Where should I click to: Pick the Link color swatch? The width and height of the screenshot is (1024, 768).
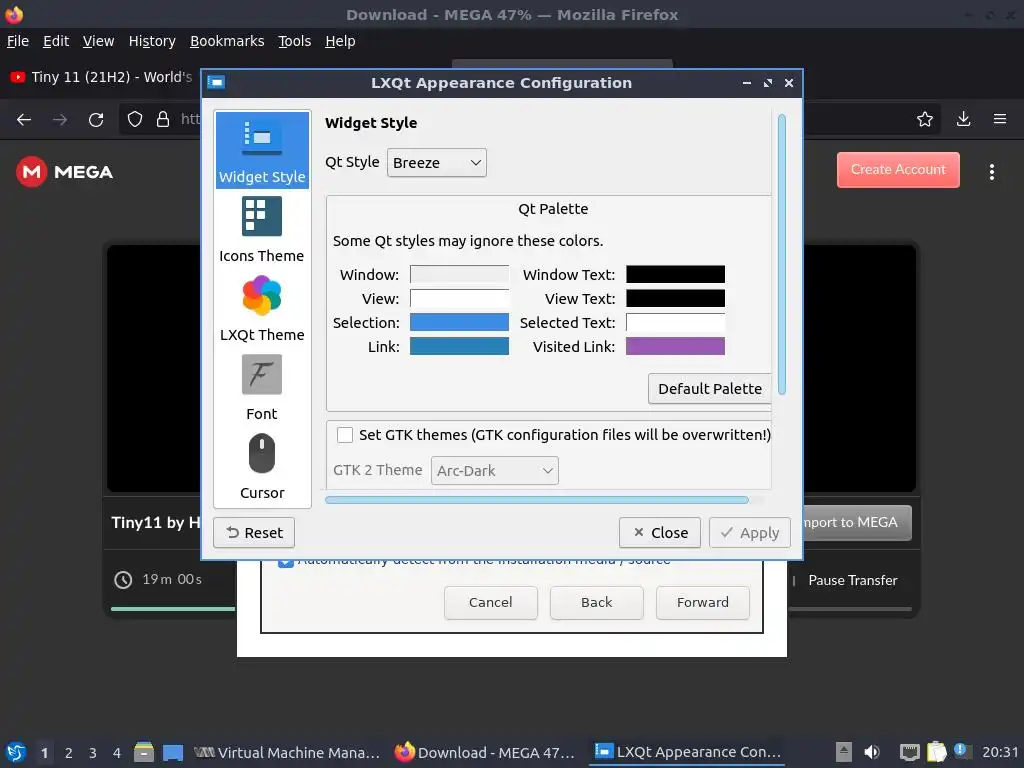(459, 347)
